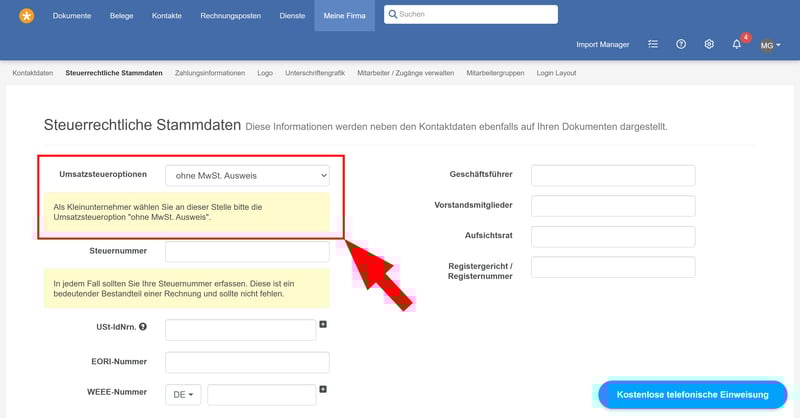This screenshot has width=800, height=418.
Task: Open the settings gear icon
Action: [709, 45]
